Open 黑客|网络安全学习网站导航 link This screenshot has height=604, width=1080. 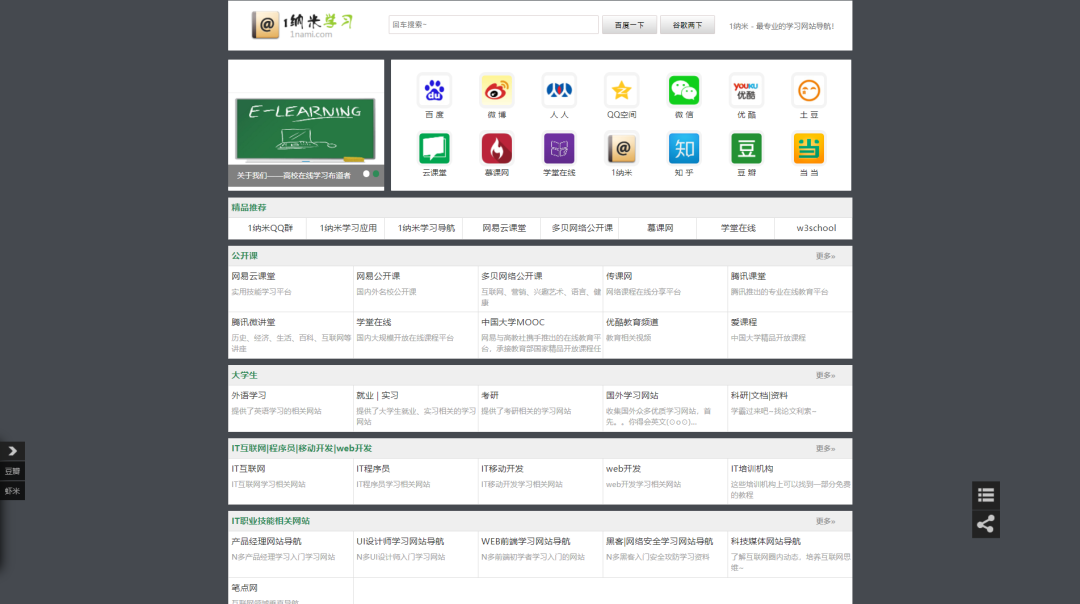pos(660,541)
